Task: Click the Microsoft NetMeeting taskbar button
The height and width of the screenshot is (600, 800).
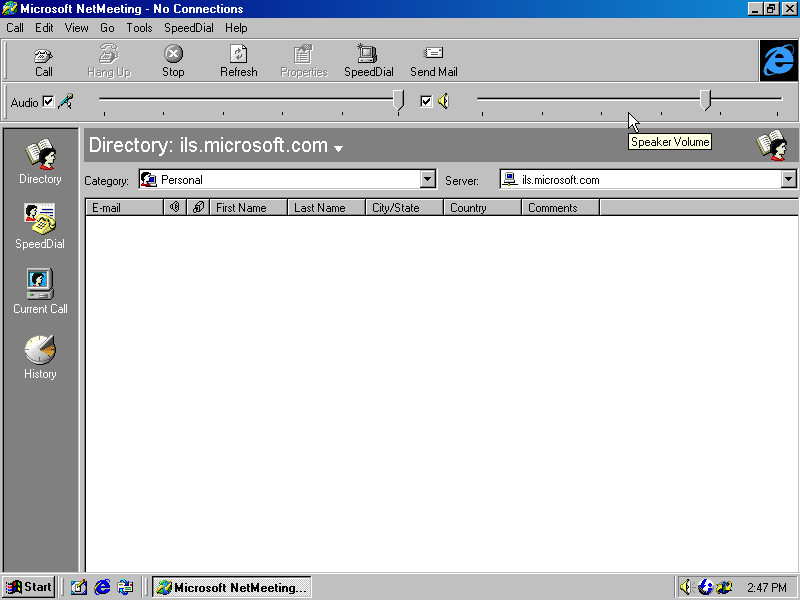Action: tap(232, 587)
